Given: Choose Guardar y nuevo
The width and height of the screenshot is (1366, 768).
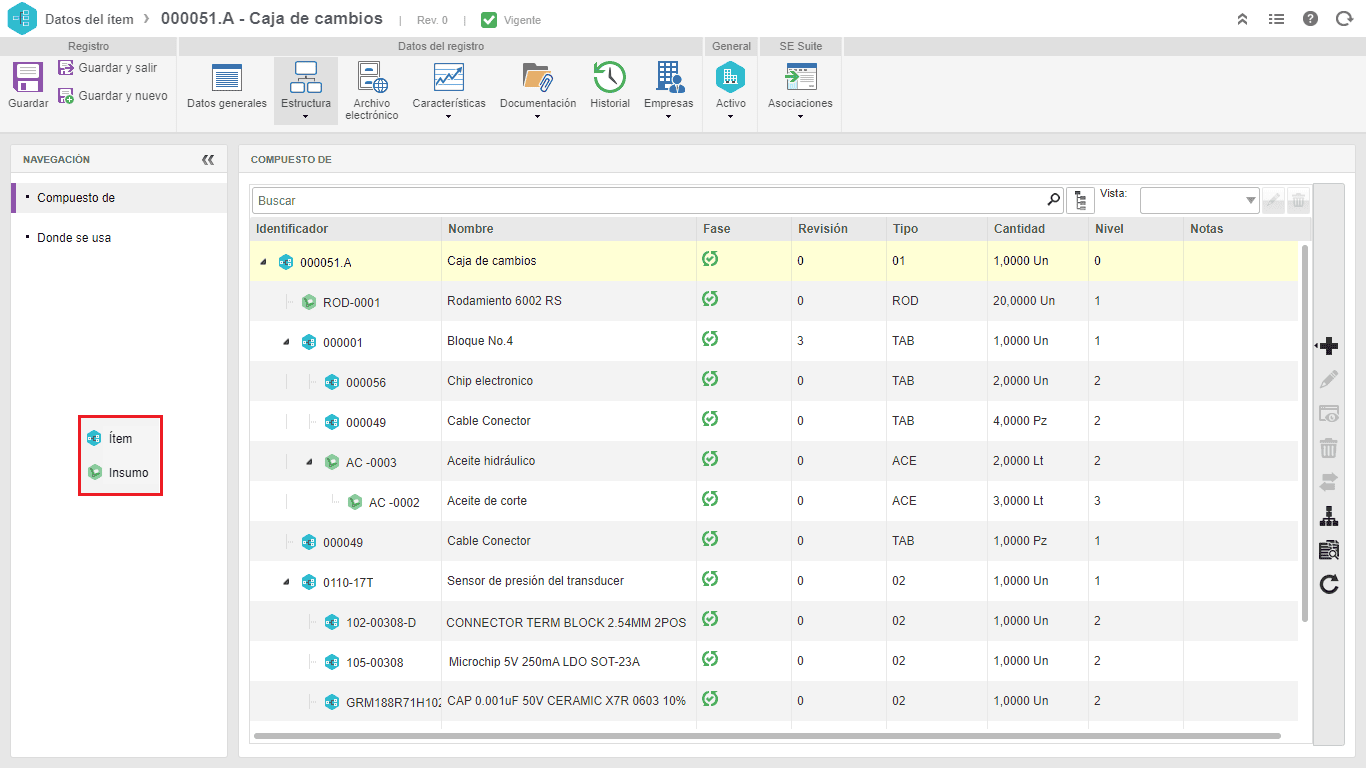Looking at the screenshot, I should (x=112, y=96).
